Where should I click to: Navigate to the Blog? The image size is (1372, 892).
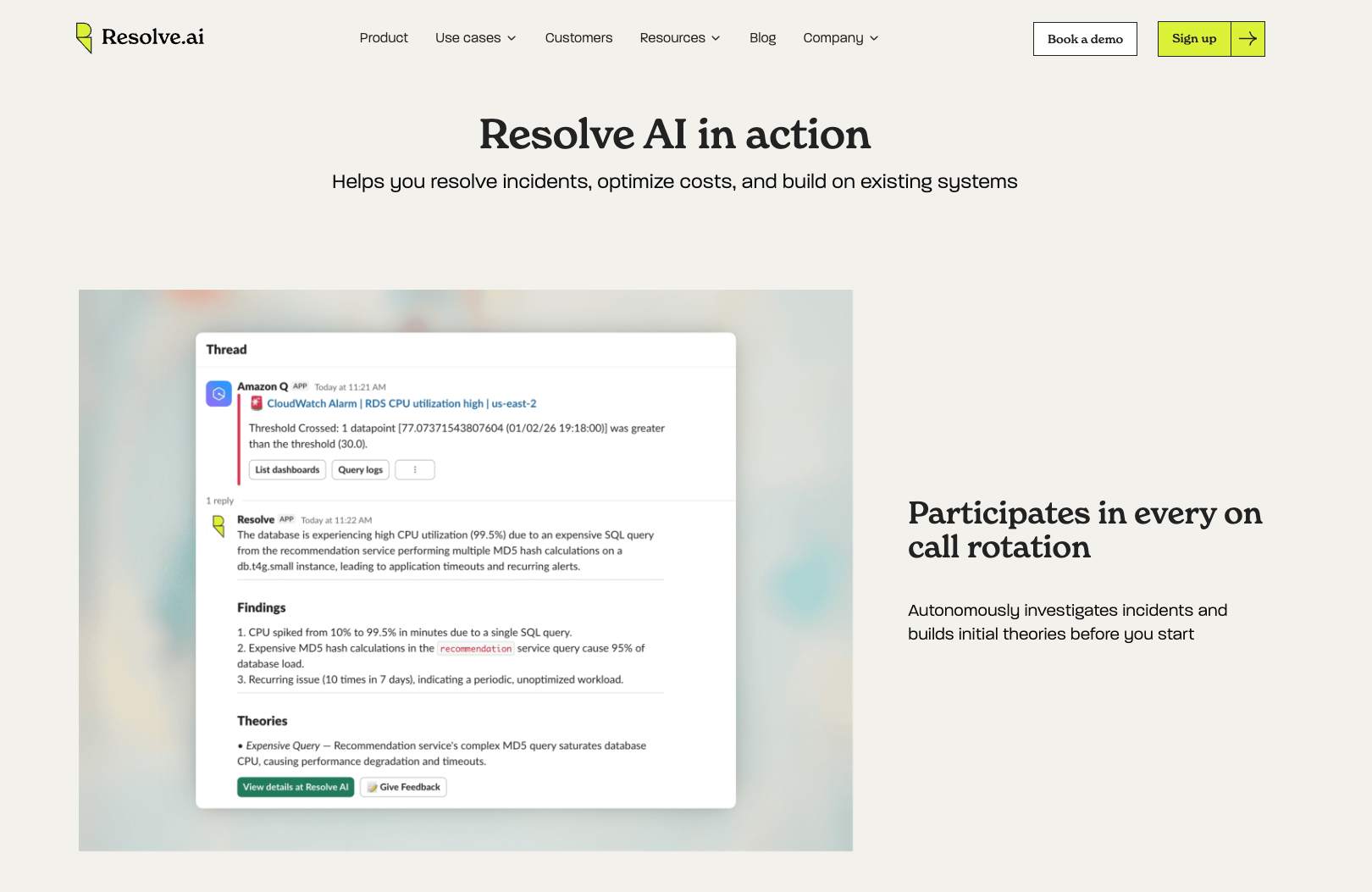tap(762, 38)
